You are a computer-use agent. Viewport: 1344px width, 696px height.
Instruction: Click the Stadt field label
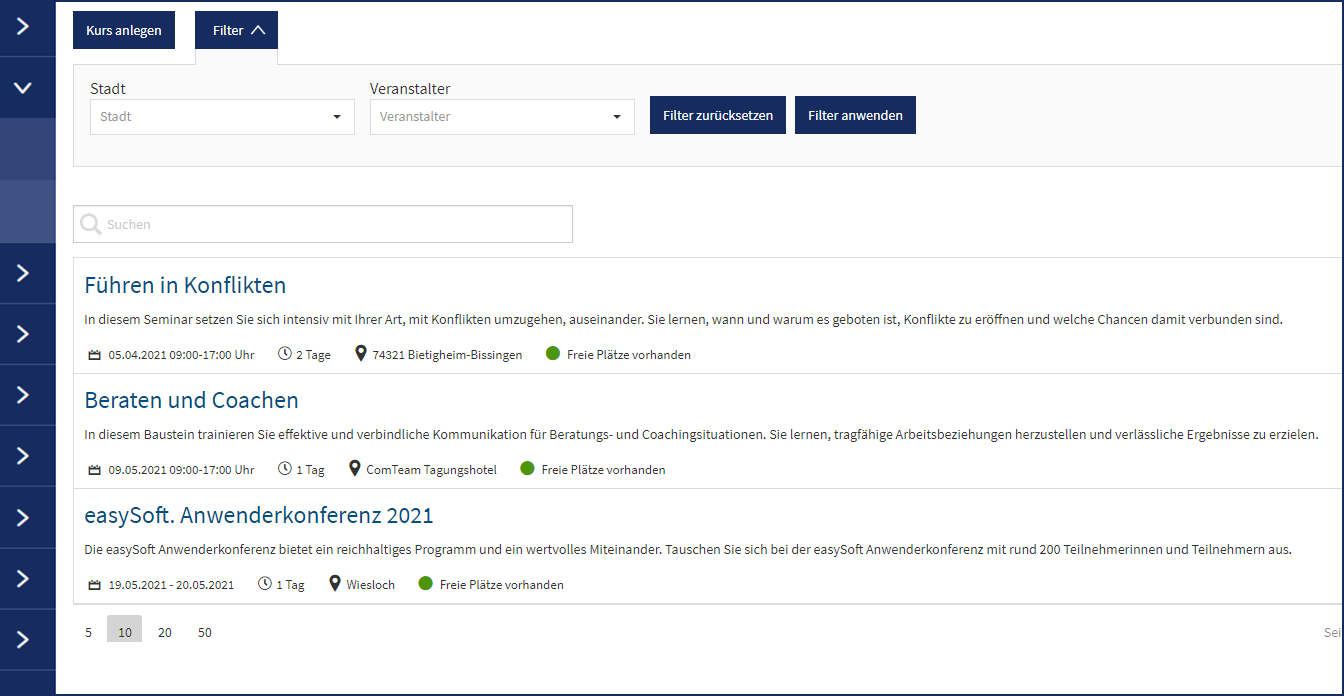[108, 89]
